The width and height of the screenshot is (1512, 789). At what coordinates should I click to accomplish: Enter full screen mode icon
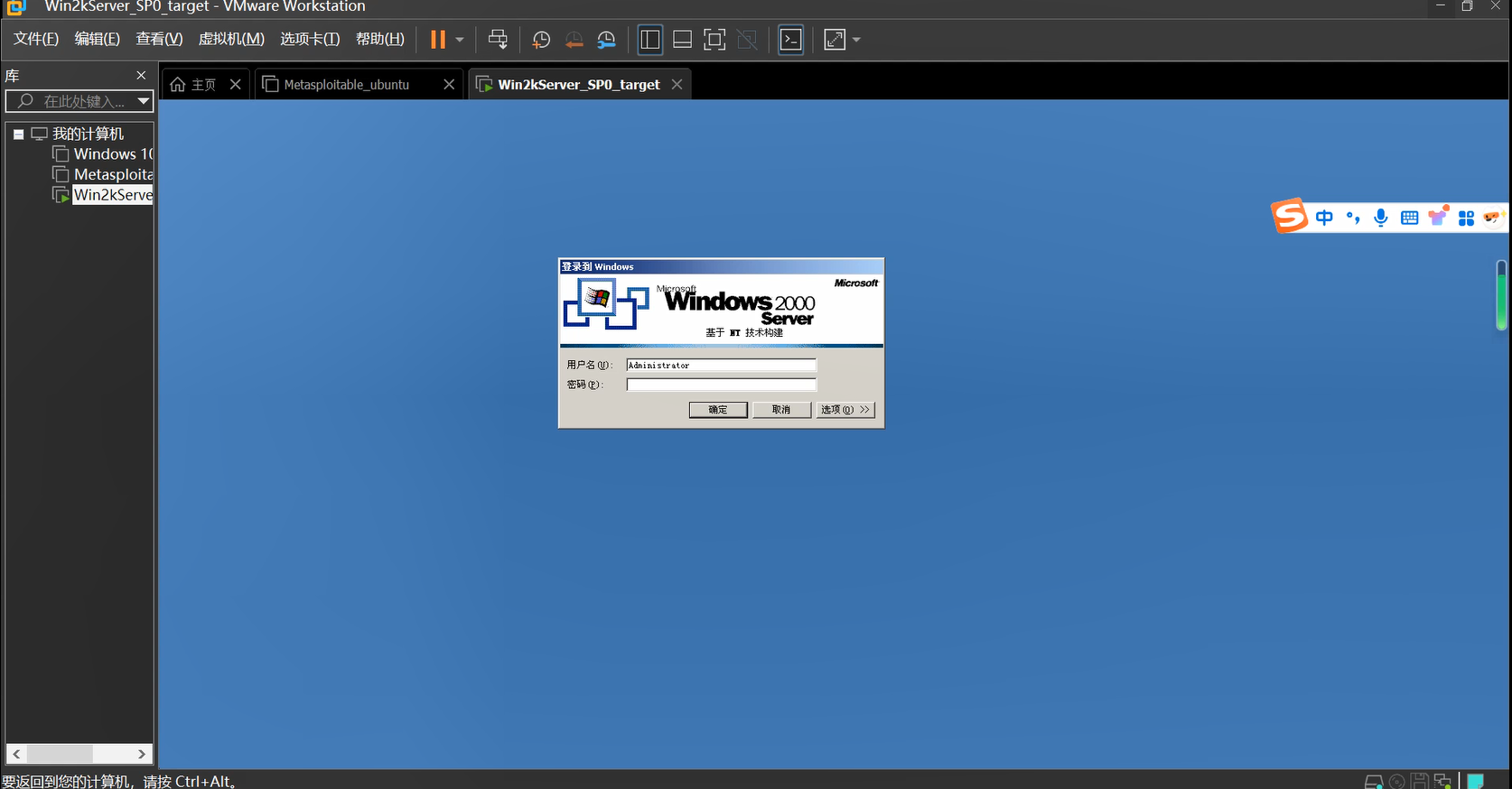714,40
